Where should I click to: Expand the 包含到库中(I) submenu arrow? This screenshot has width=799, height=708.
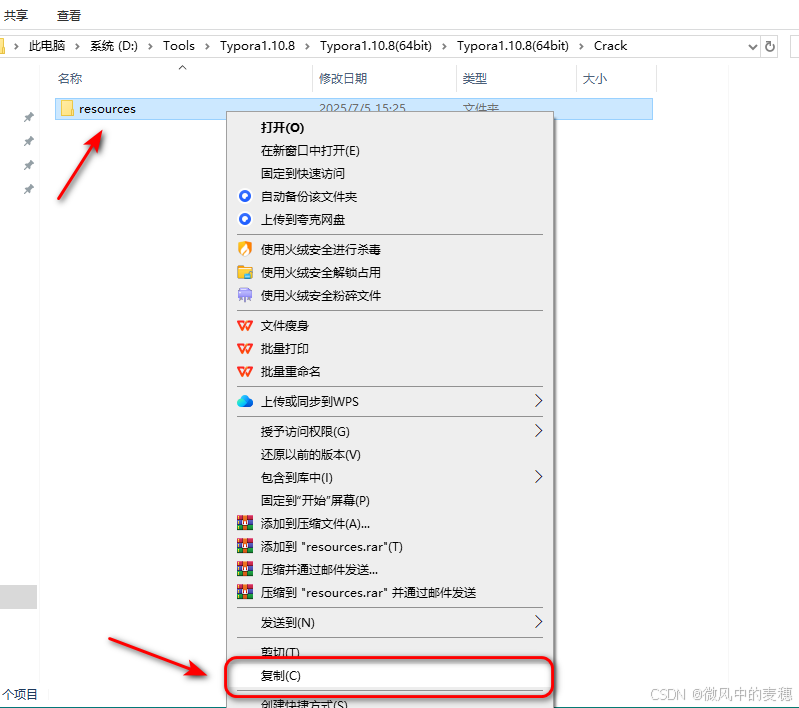538,477
